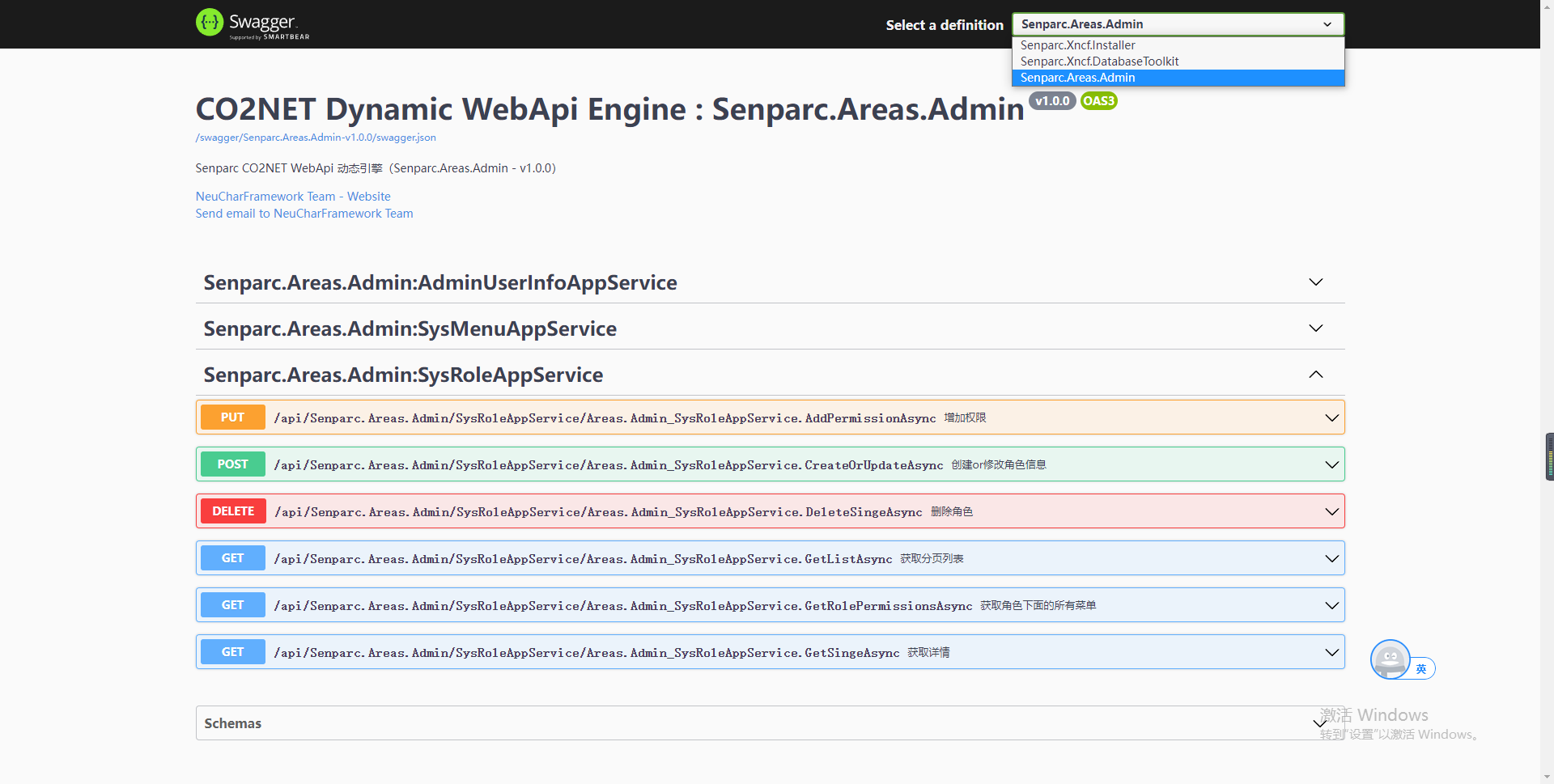
Task: Click the scrollbar down arrow
Action: 1547,777
